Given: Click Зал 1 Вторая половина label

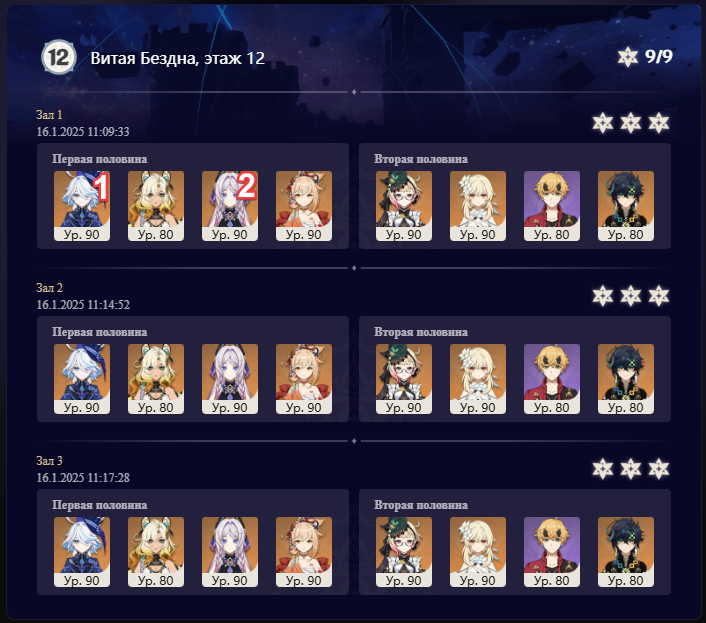Looking at the screenshot, I should click(421, 159).
